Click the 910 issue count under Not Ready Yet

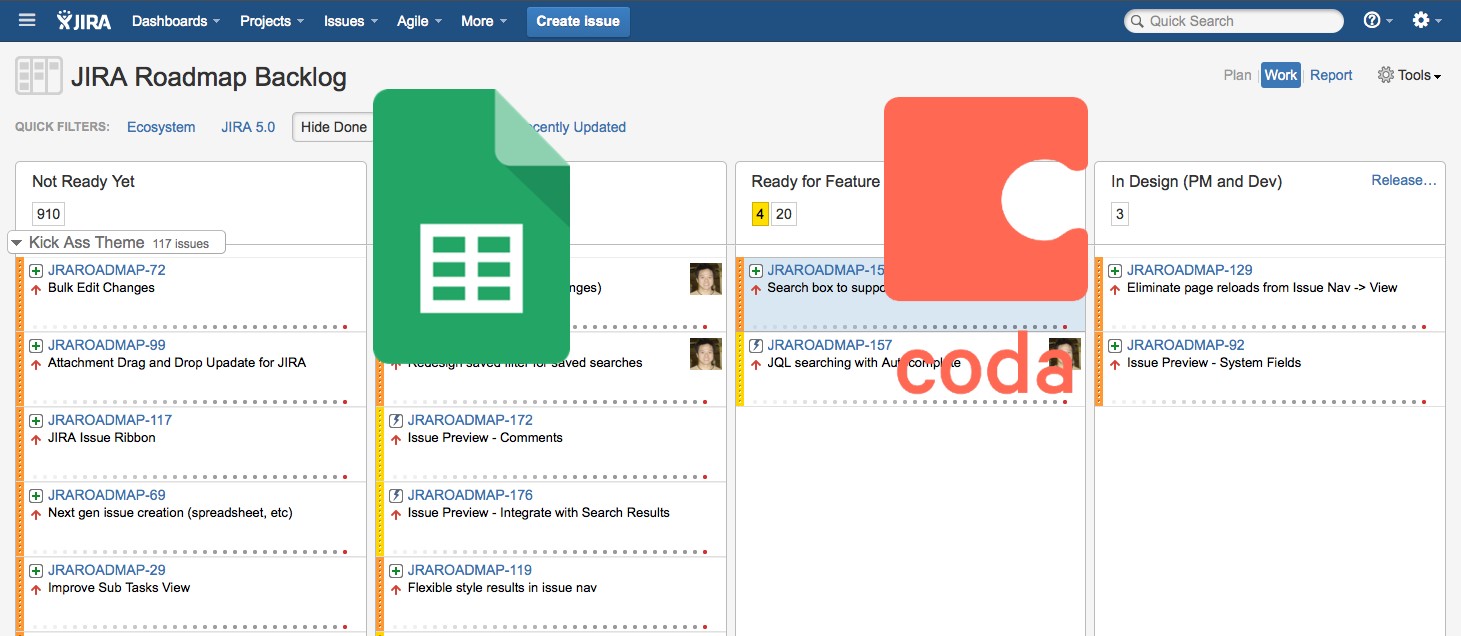pos(47,213)
